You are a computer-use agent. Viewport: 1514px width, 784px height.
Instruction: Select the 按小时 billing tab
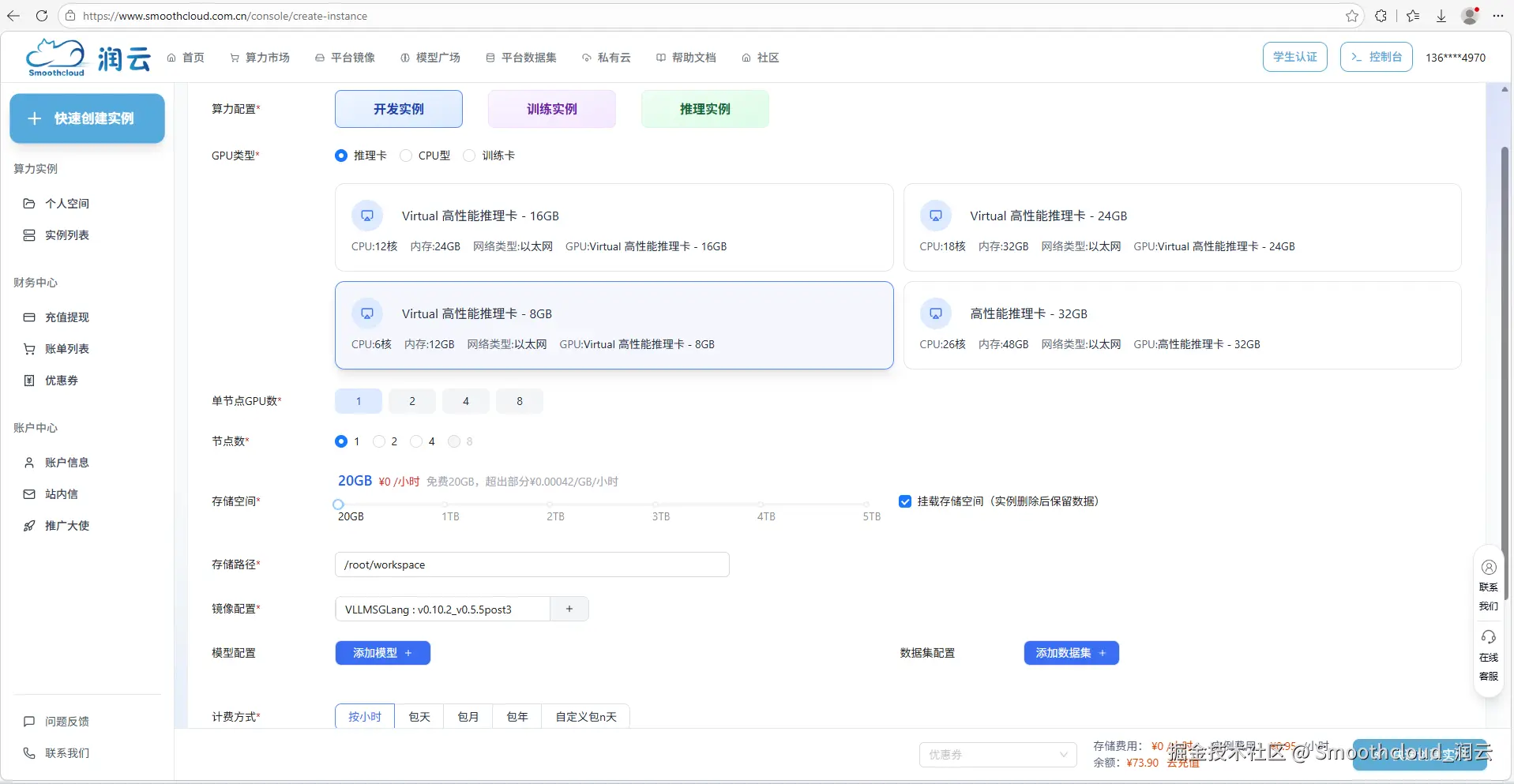(365, 716)
